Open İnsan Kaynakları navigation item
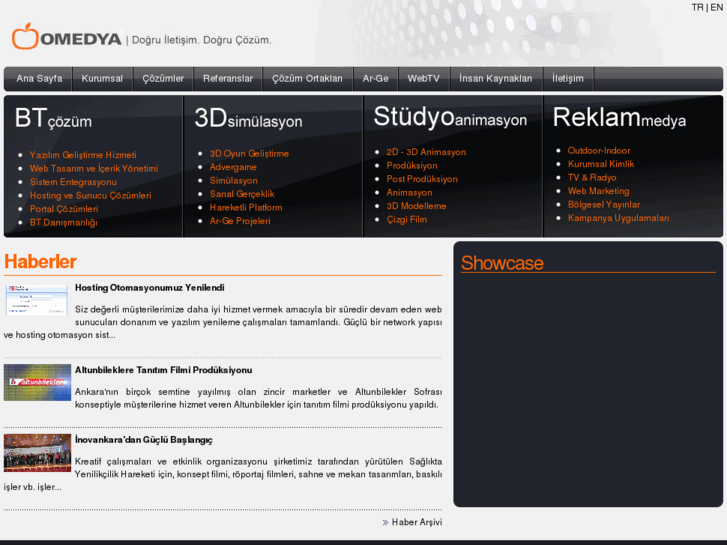The image size is (727, 545). click(x=496, y=78)
